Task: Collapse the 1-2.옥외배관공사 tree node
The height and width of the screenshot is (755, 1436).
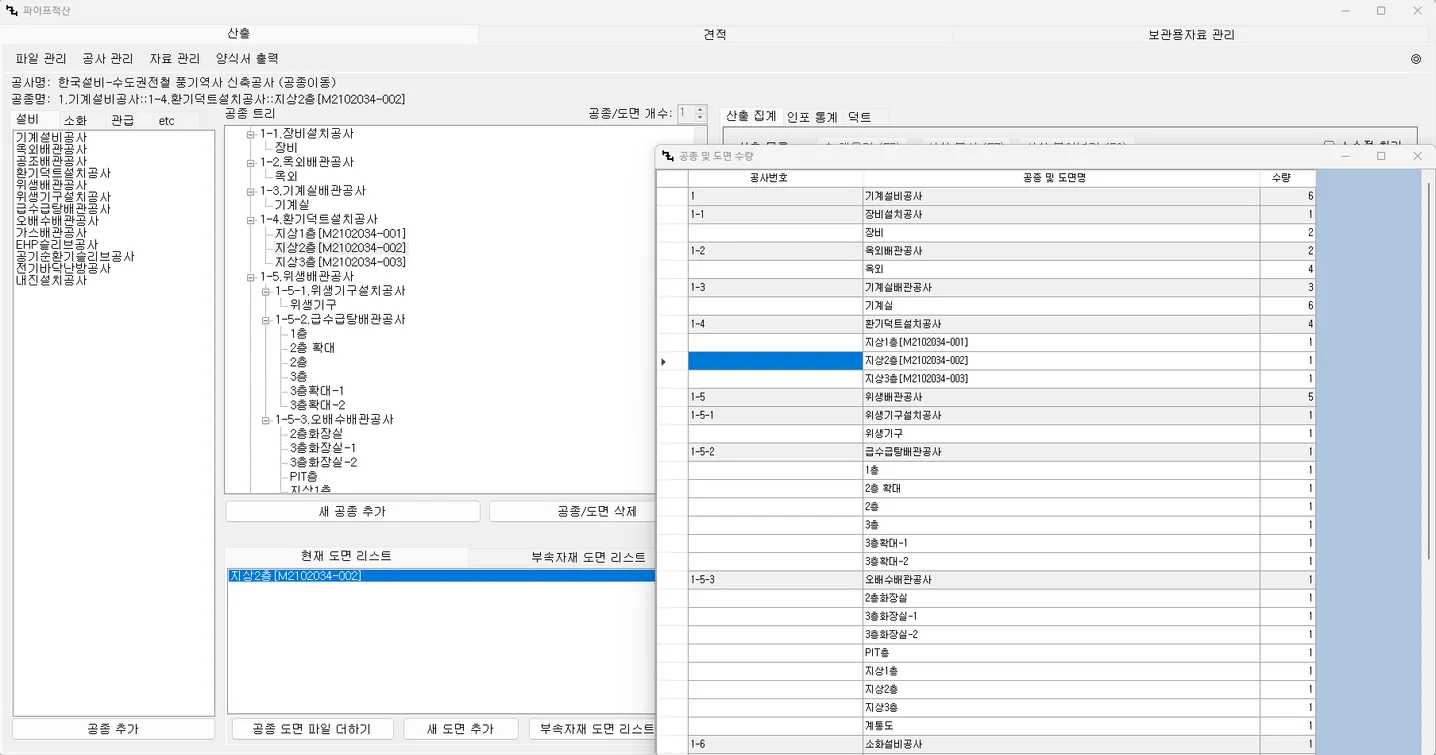Action: tap(250, 162)
